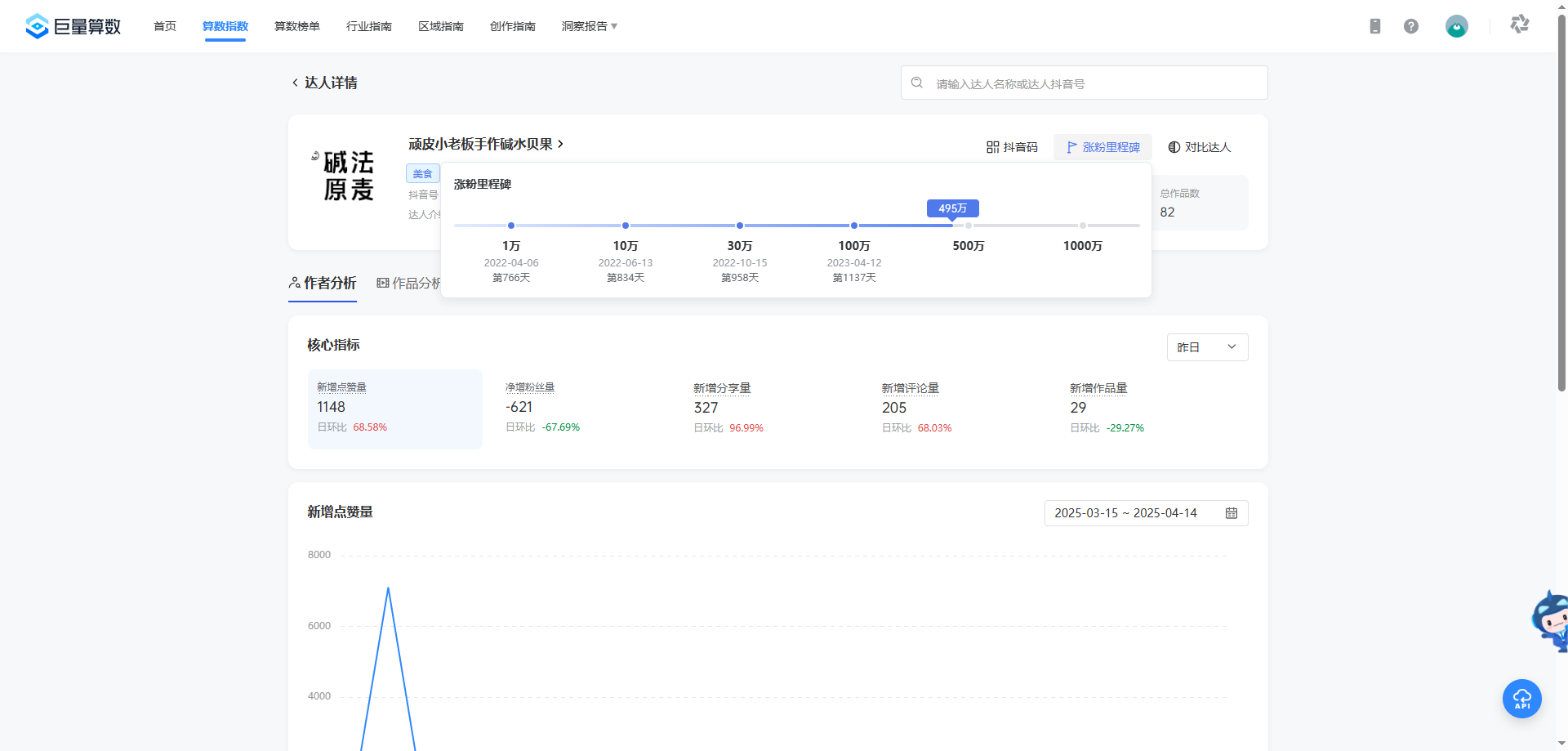This screenshot has width=1568, height=751.
Task: Click the calendar icon in date range
Action: pos(1232,513)
